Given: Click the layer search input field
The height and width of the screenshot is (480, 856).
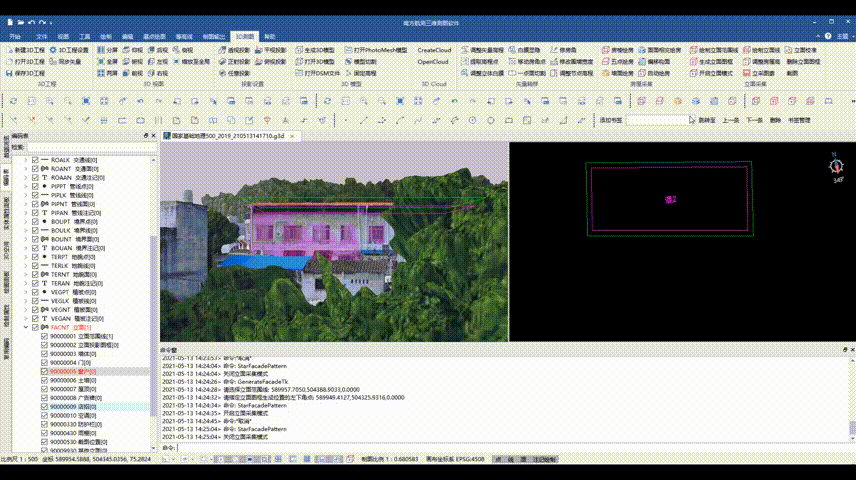Looking at the screenshot, I should pyautogui.click(x=90, y=147).
